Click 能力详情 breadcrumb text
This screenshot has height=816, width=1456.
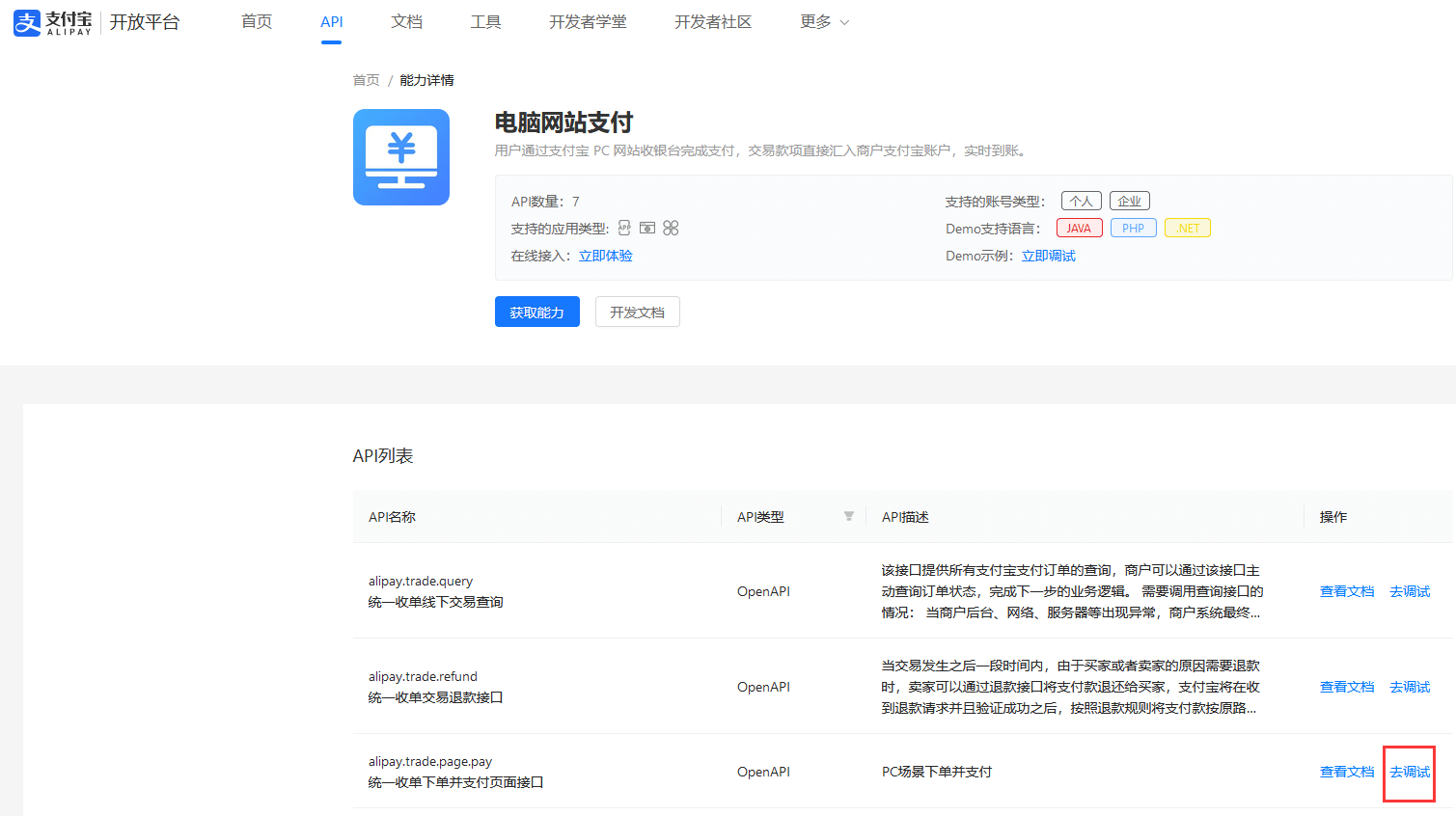(x=426, y=80)
